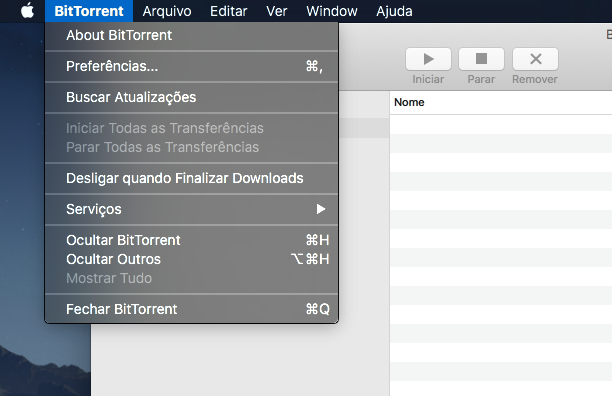Open the Editar menu
Image resolution: width=612 pixels, height=396 pixels.
point(228,11)
